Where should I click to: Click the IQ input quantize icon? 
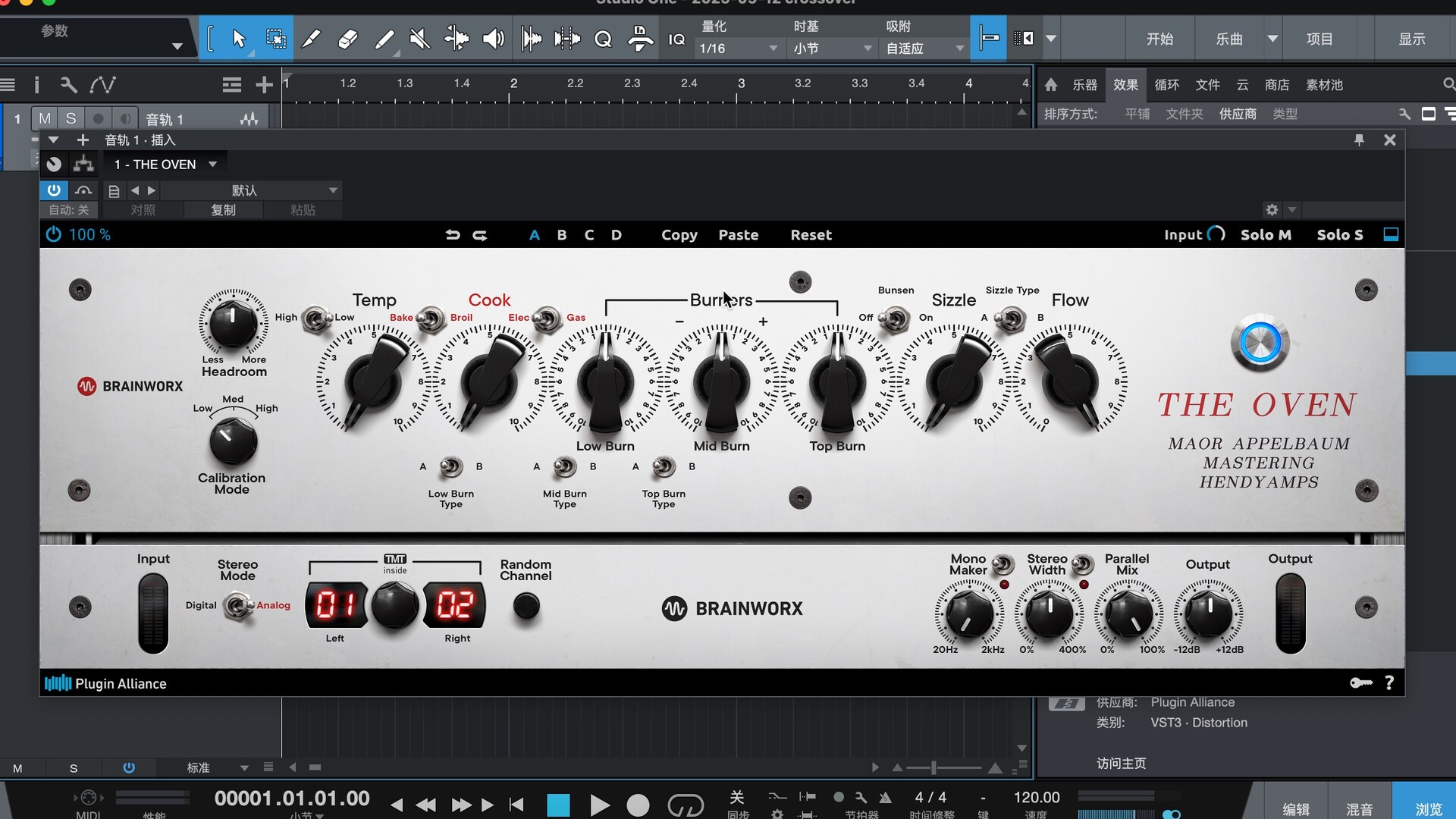pyautogui.click(x=676, y=39)
